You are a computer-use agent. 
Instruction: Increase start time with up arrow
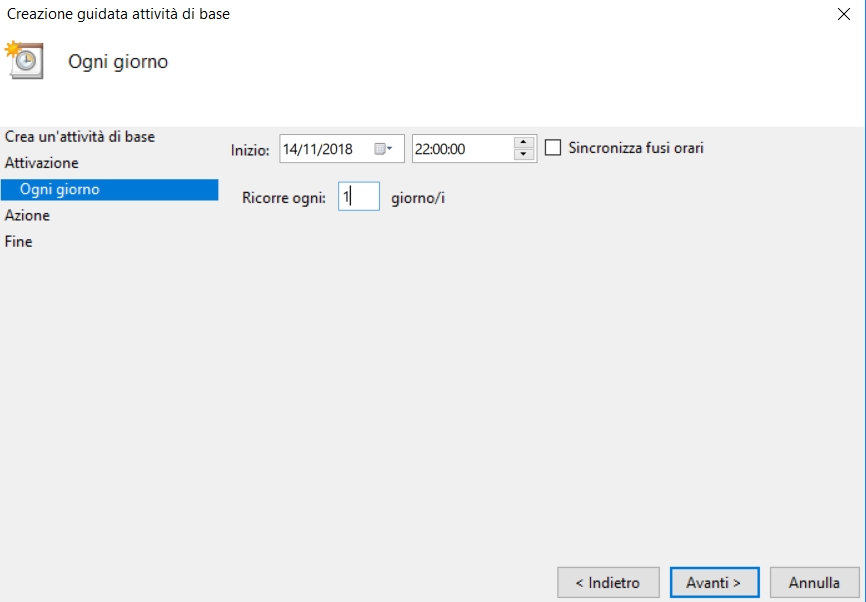[x=523, y=142]
